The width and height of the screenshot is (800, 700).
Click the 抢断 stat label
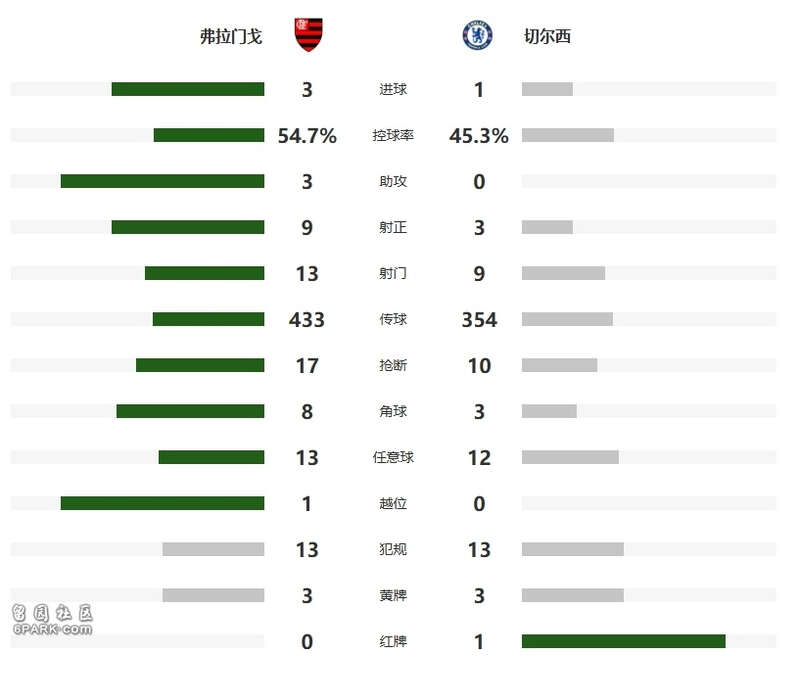[393, 365]
